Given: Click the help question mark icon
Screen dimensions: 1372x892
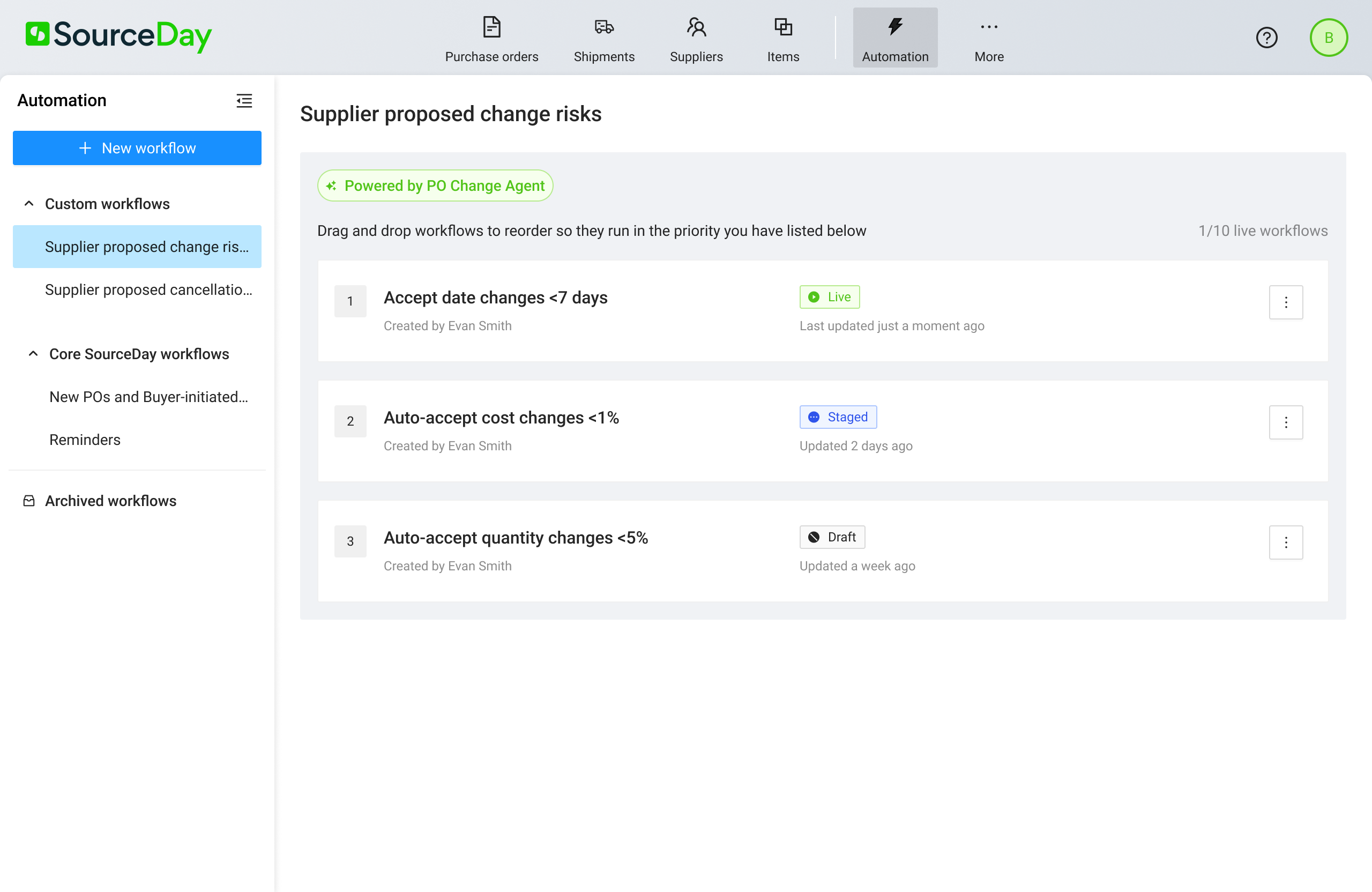Looking at the screenshot, I should pos(1266,38).
